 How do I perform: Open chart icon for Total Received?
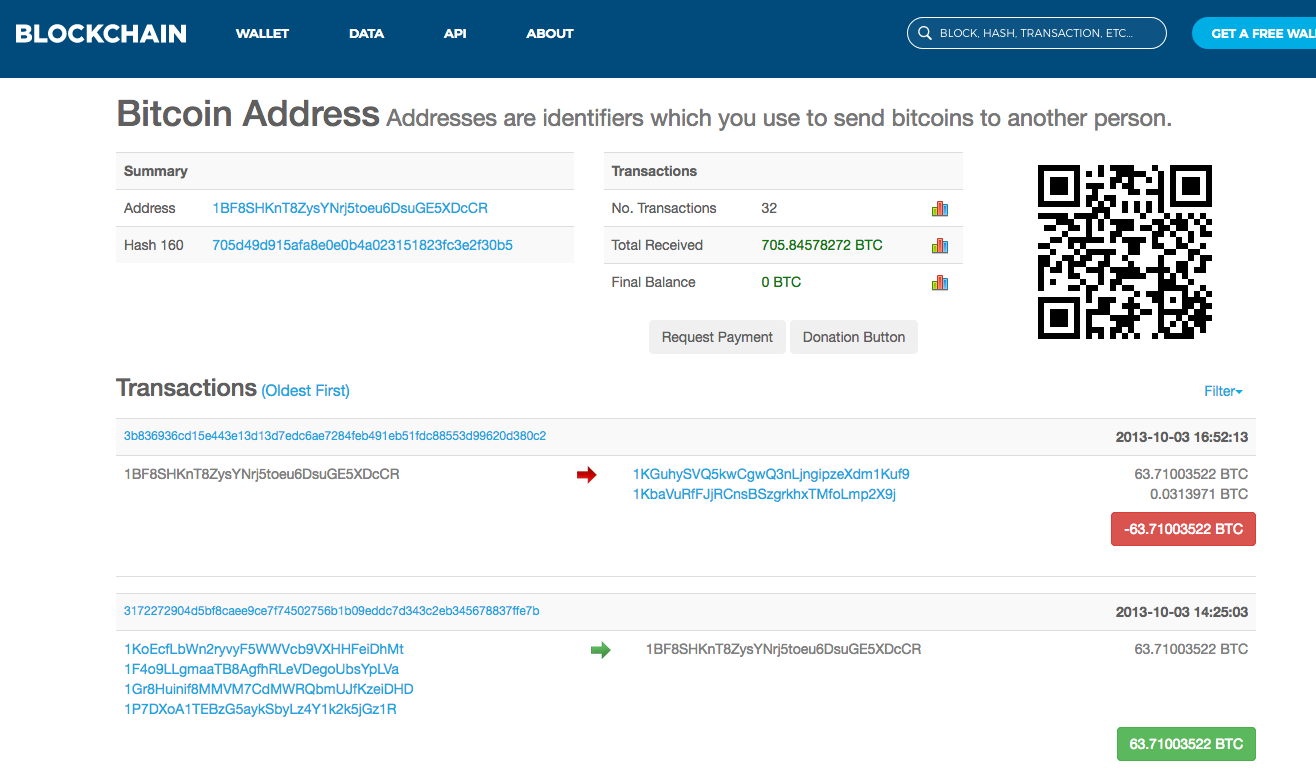point(939,245)
